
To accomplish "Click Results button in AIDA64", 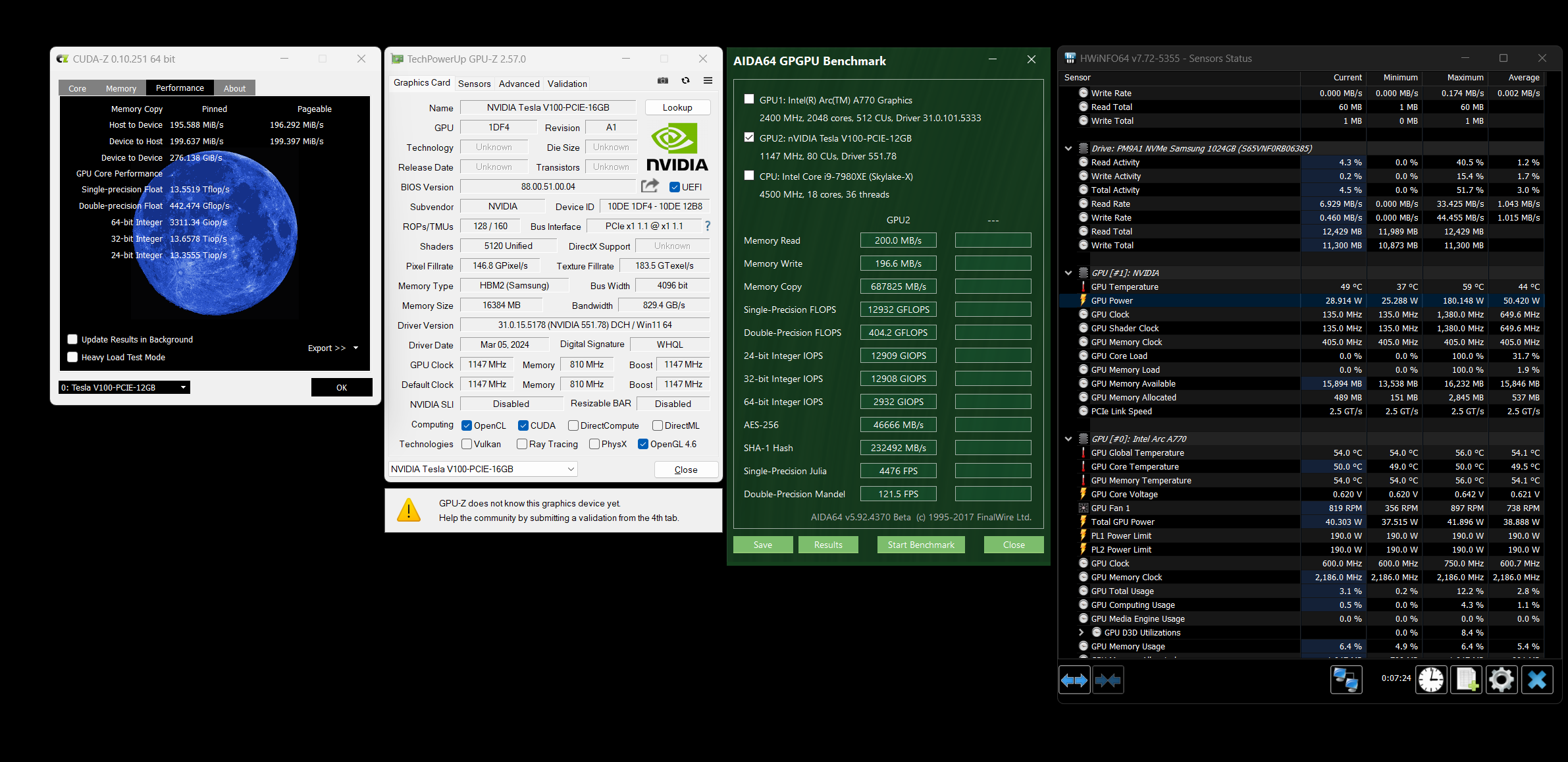I will 828,545.
